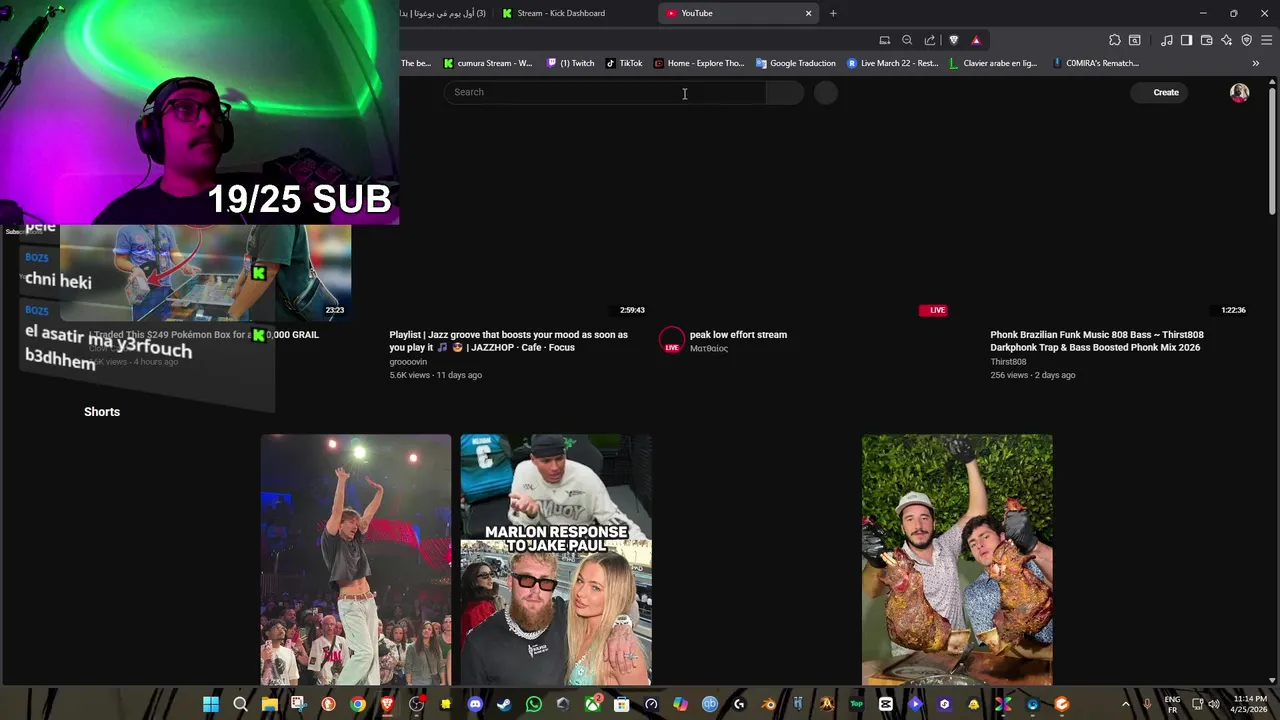The image size is (1280, 720).
Task: Open DuckDuckGo browser from the taskbar
Action: click(328, 704)
